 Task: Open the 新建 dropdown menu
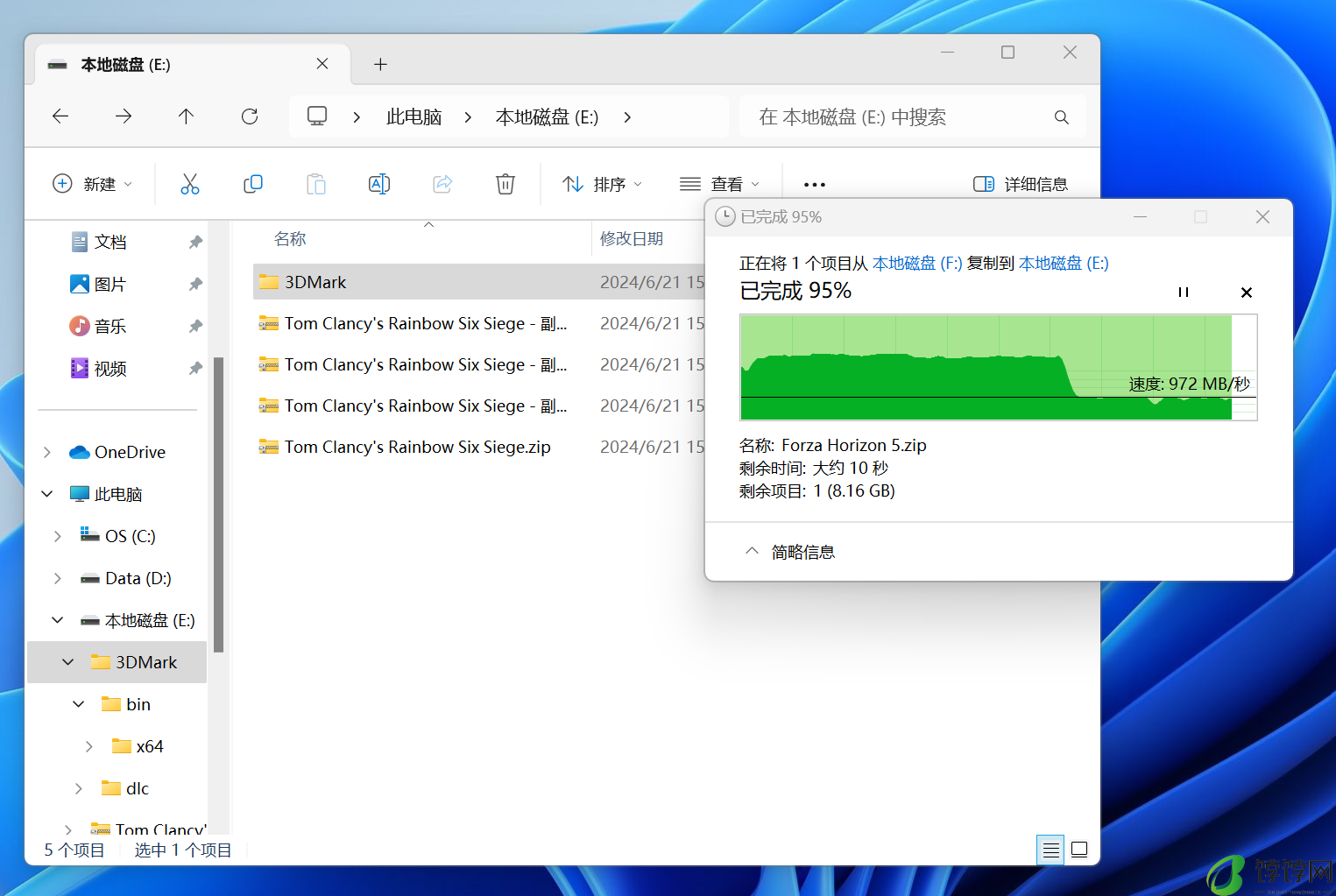[x=92, y=184]
